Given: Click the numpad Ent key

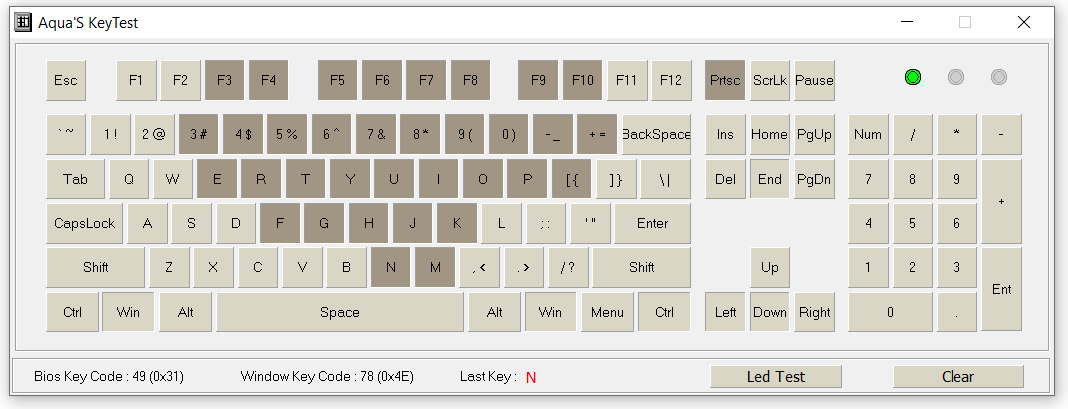Looking at the screenshot, I should pos(1001,290).
